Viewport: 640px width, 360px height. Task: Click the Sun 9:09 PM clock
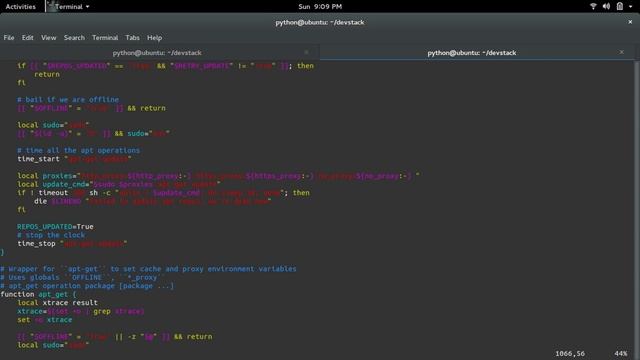[320, 7]
